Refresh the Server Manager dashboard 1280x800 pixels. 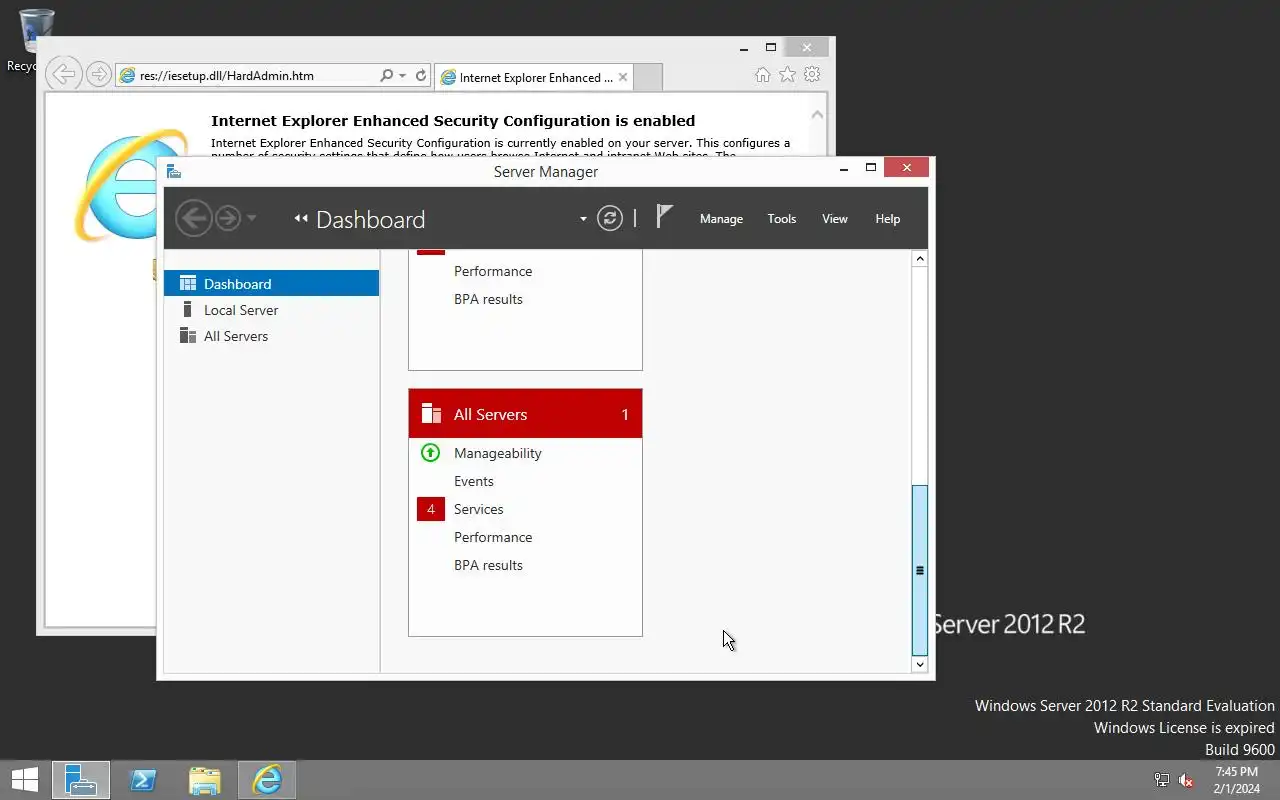[610, 219]
